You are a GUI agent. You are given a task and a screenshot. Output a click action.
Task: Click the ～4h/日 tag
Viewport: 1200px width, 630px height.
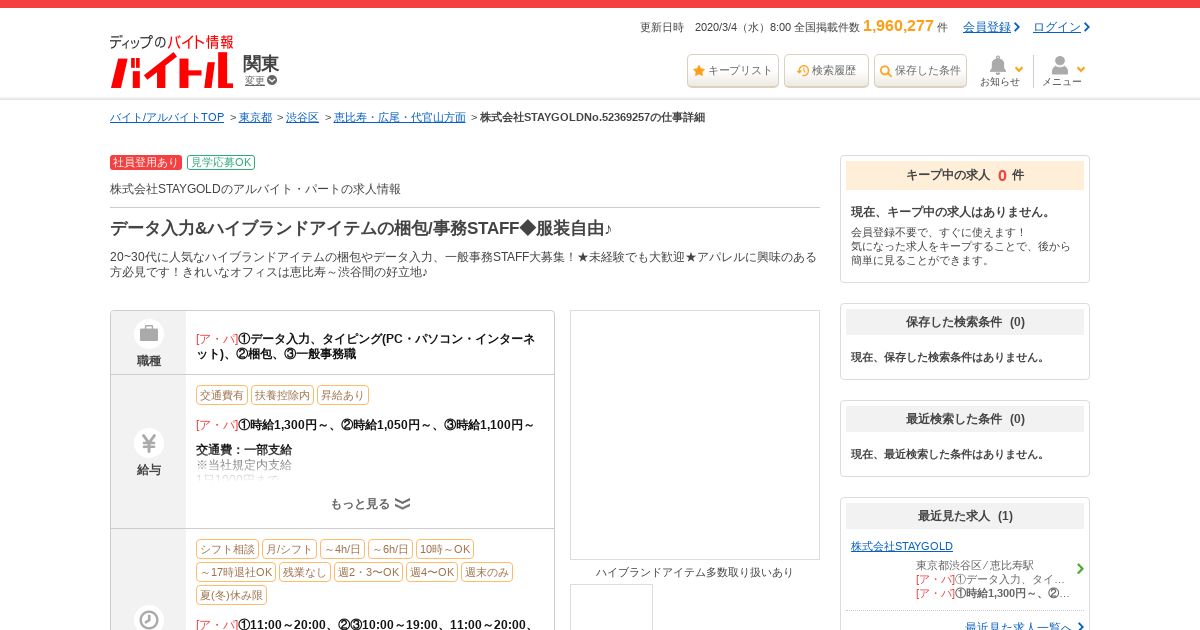tap(343, 549)
